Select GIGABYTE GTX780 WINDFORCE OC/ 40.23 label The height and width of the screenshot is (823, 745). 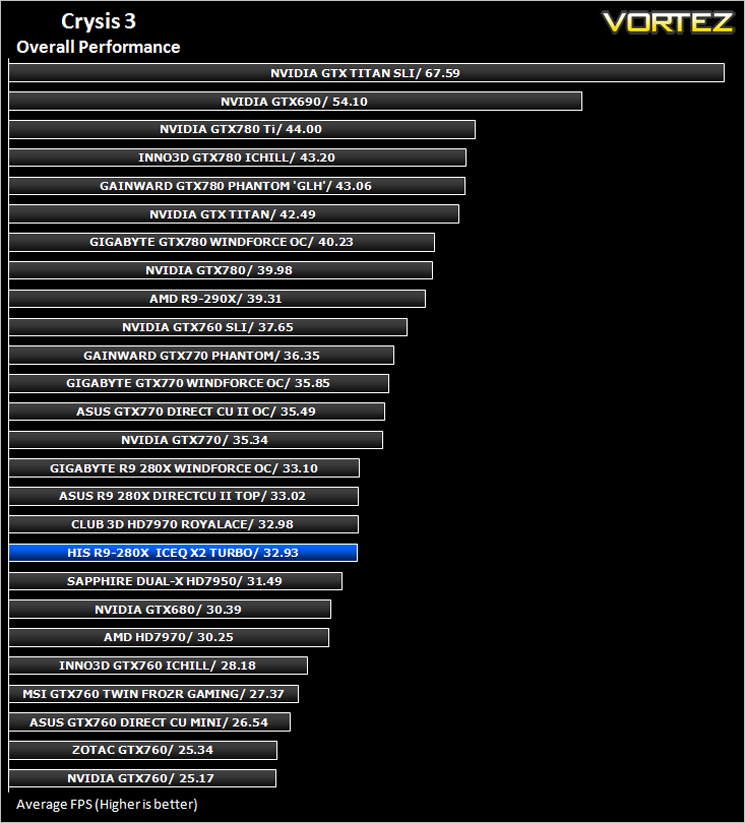tap(221, 242)
